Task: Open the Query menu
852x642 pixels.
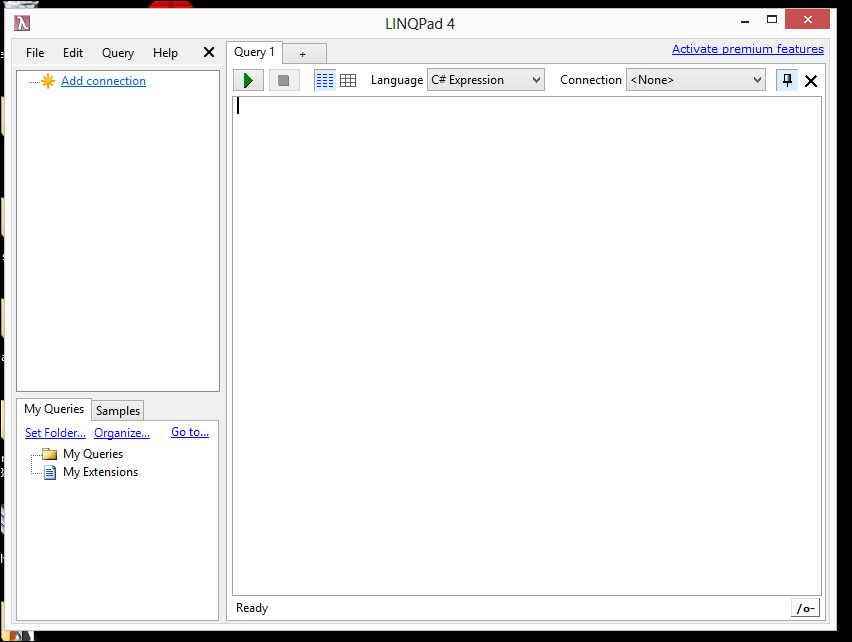Action: click(x=118, y=53)
